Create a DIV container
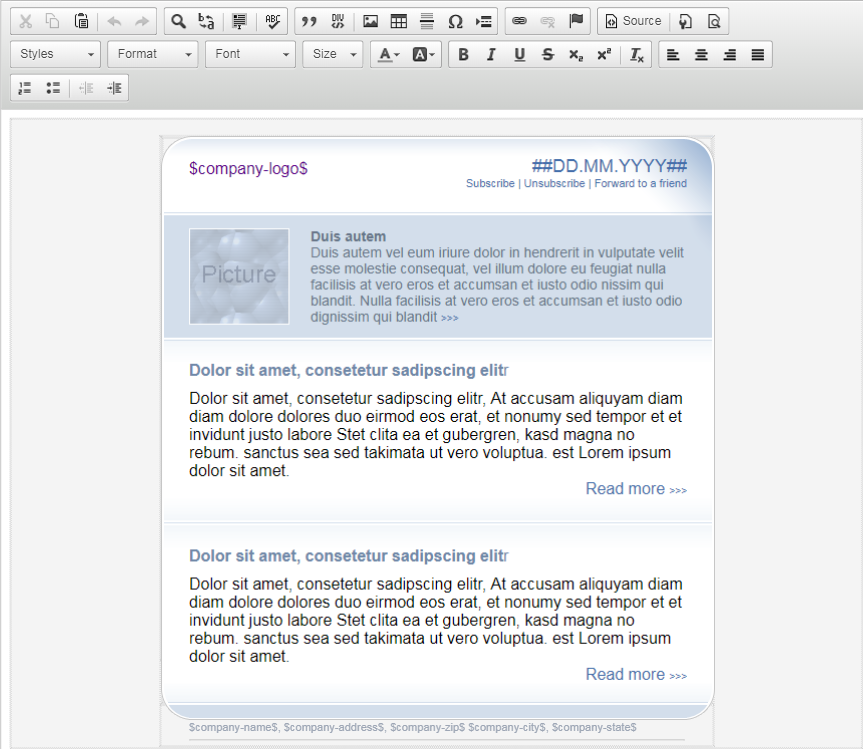 pos(337,21)
